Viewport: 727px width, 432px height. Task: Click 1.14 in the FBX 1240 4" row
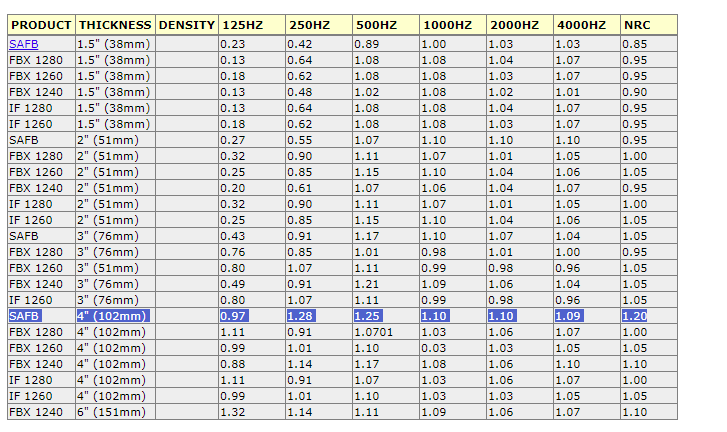300,364
